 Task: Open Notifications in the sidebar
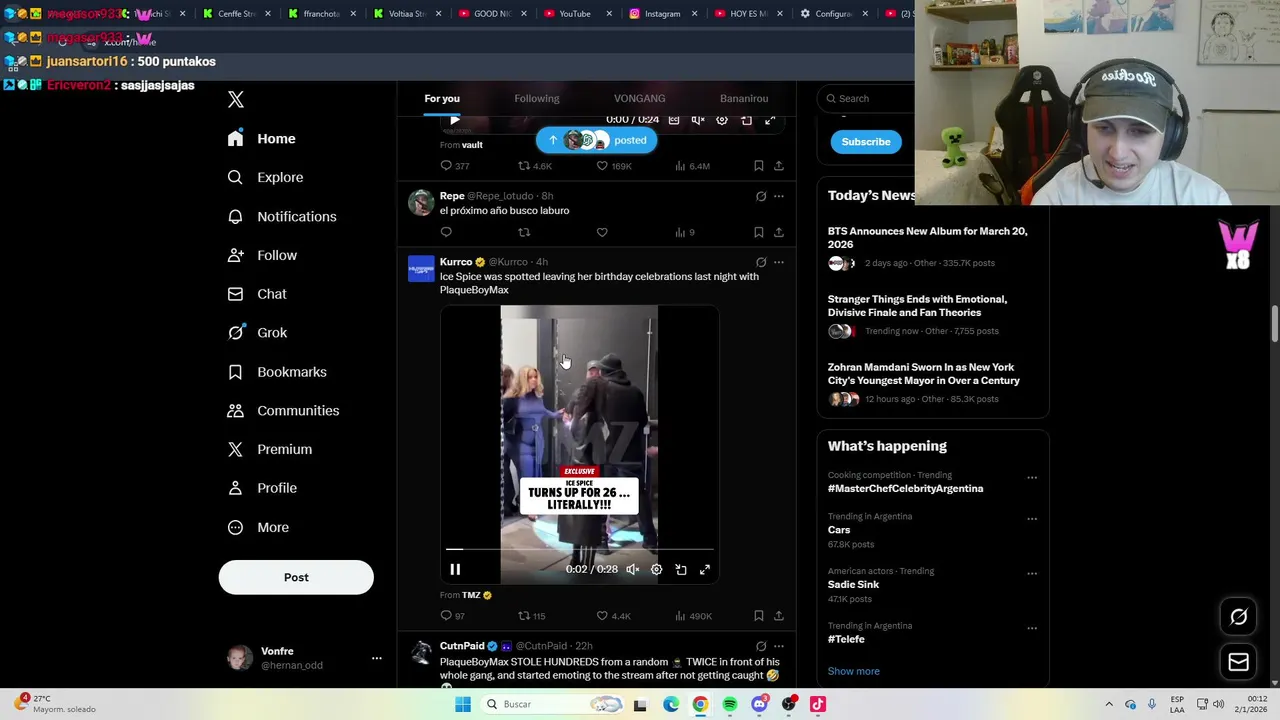pyautogui.click(x=282, y=216)
